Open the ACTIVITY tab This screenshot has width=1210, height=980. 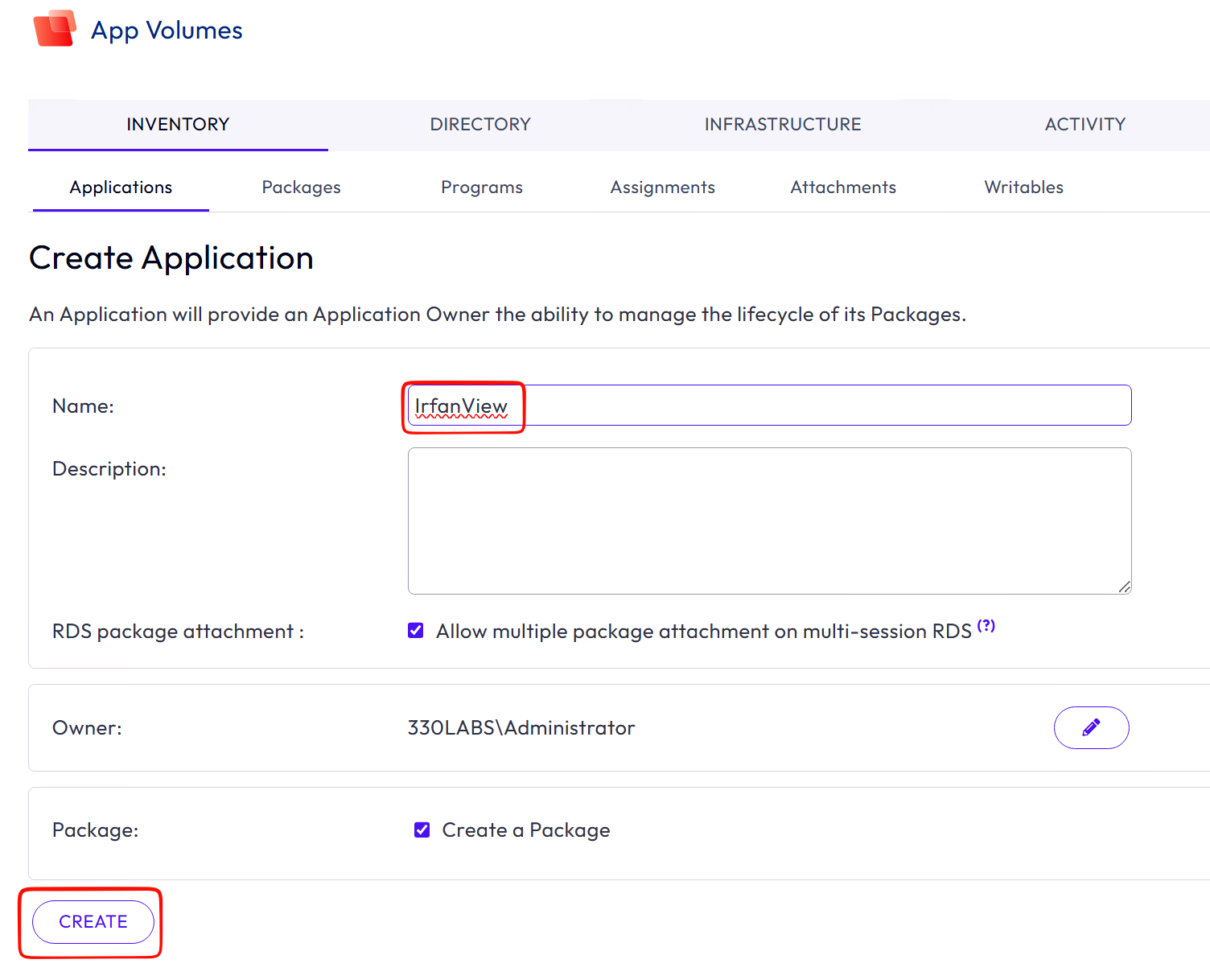pos(1085,125)
